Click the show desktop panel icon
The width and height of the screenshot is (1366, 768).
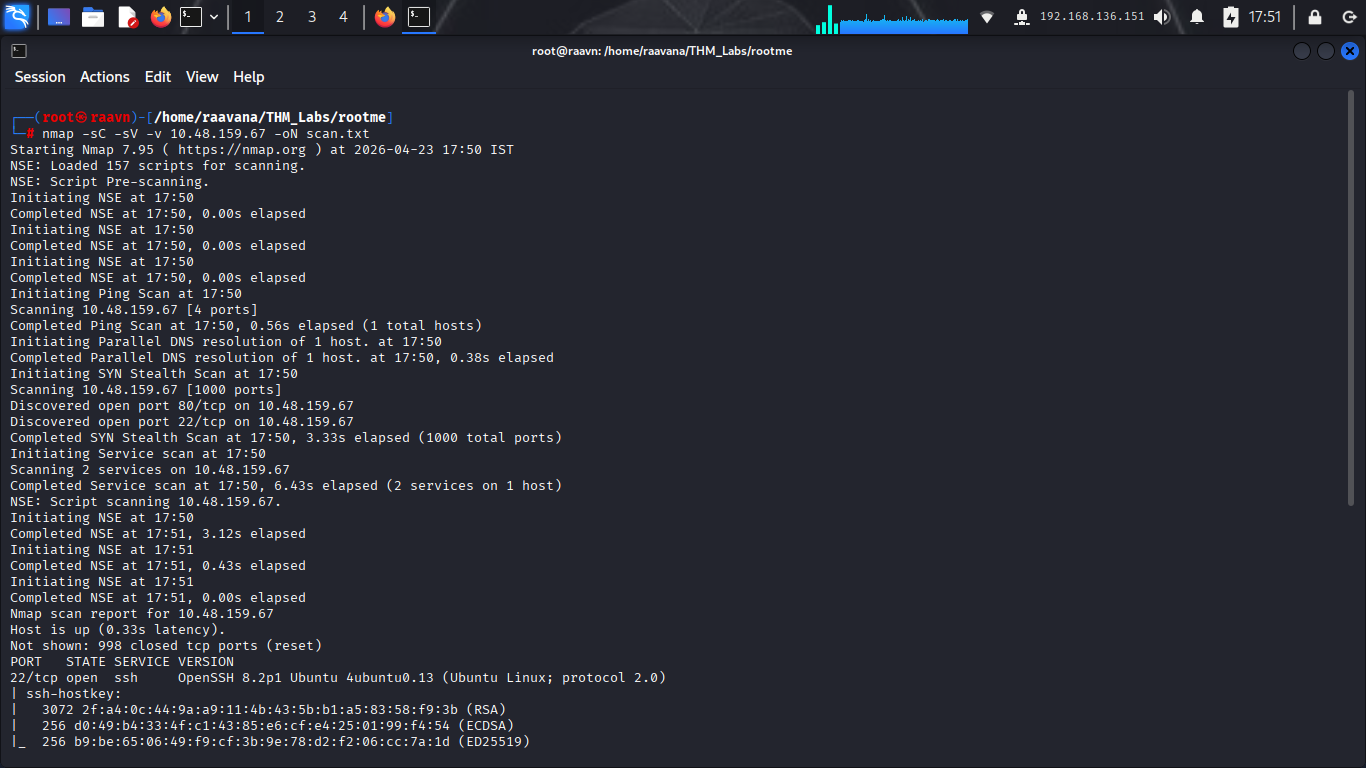click(x=59, y=17)
